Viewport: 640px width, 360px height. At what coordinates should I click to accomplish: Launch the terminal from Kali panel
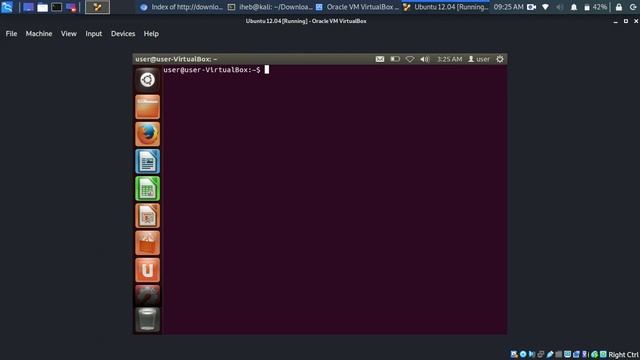coord(57,7)
